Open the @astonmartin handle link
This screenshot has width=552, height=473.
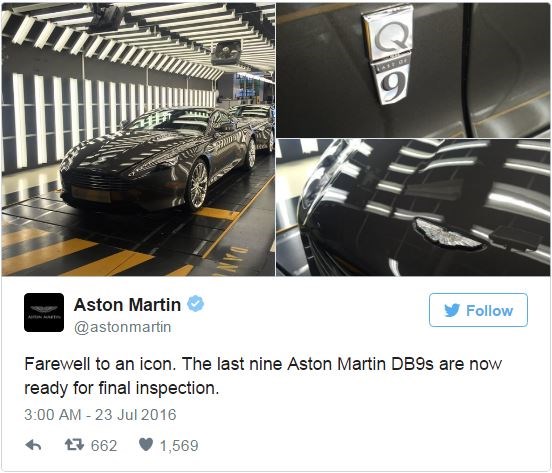click(123, 327)
